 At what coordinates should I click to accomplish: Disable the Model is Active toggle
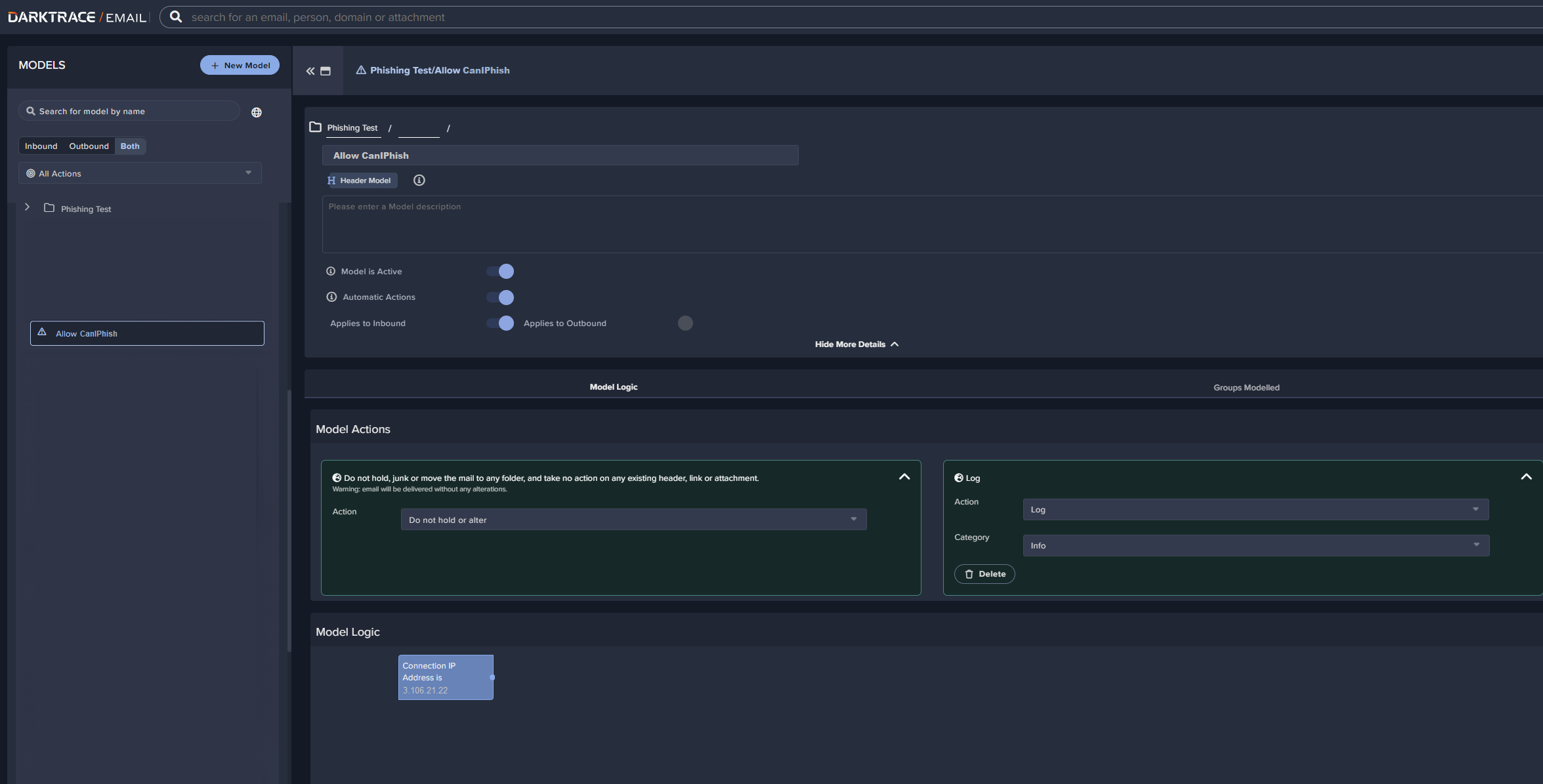500,271
